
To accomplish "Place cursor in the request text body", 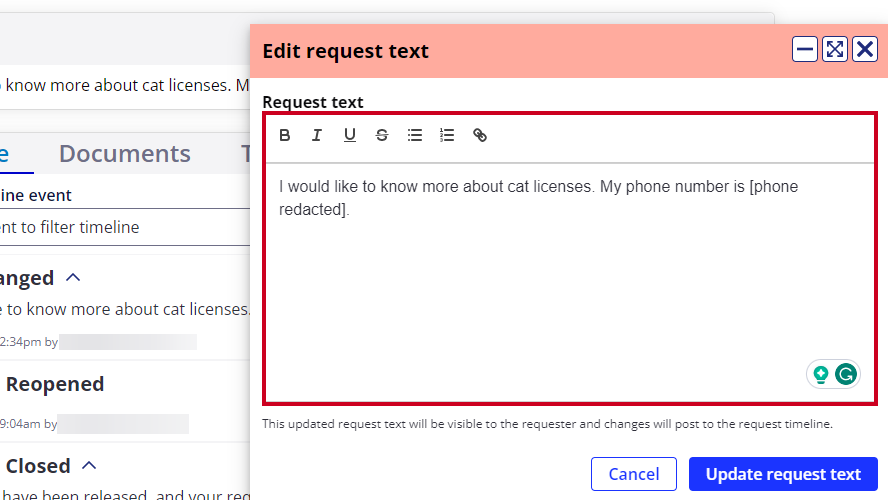I will (x=570, y=283).
